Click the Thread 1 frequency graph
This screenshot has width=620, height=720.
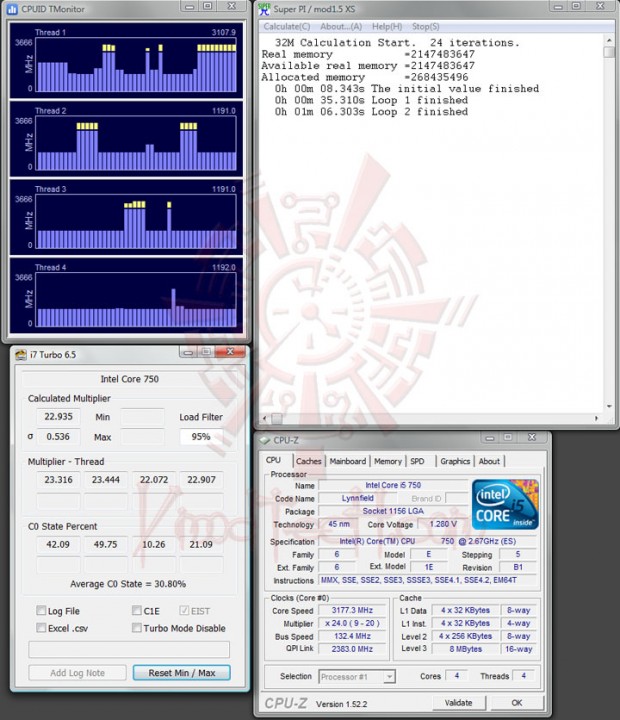pos(136,65)
